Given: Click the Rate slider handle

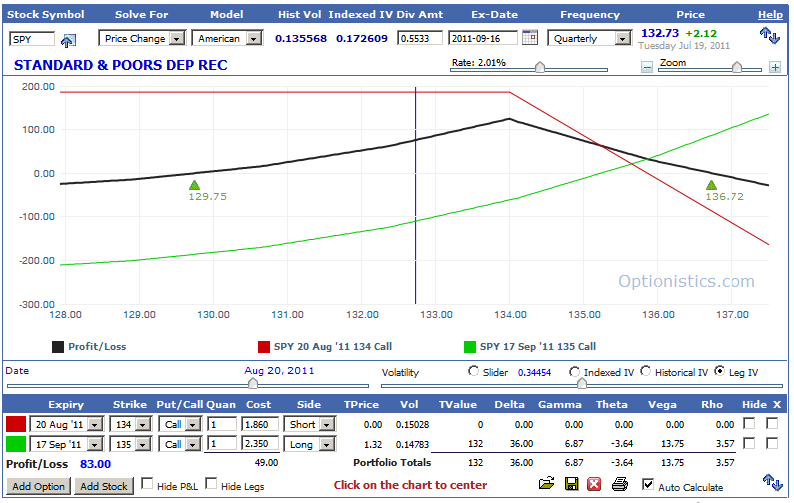Looking at the screenshot, I should click(x=540, y=67).
